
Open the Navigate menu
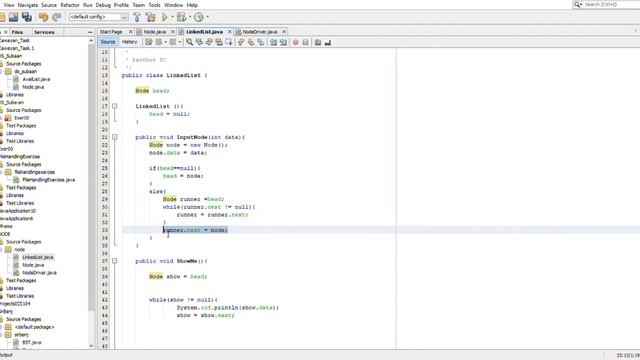28,5
